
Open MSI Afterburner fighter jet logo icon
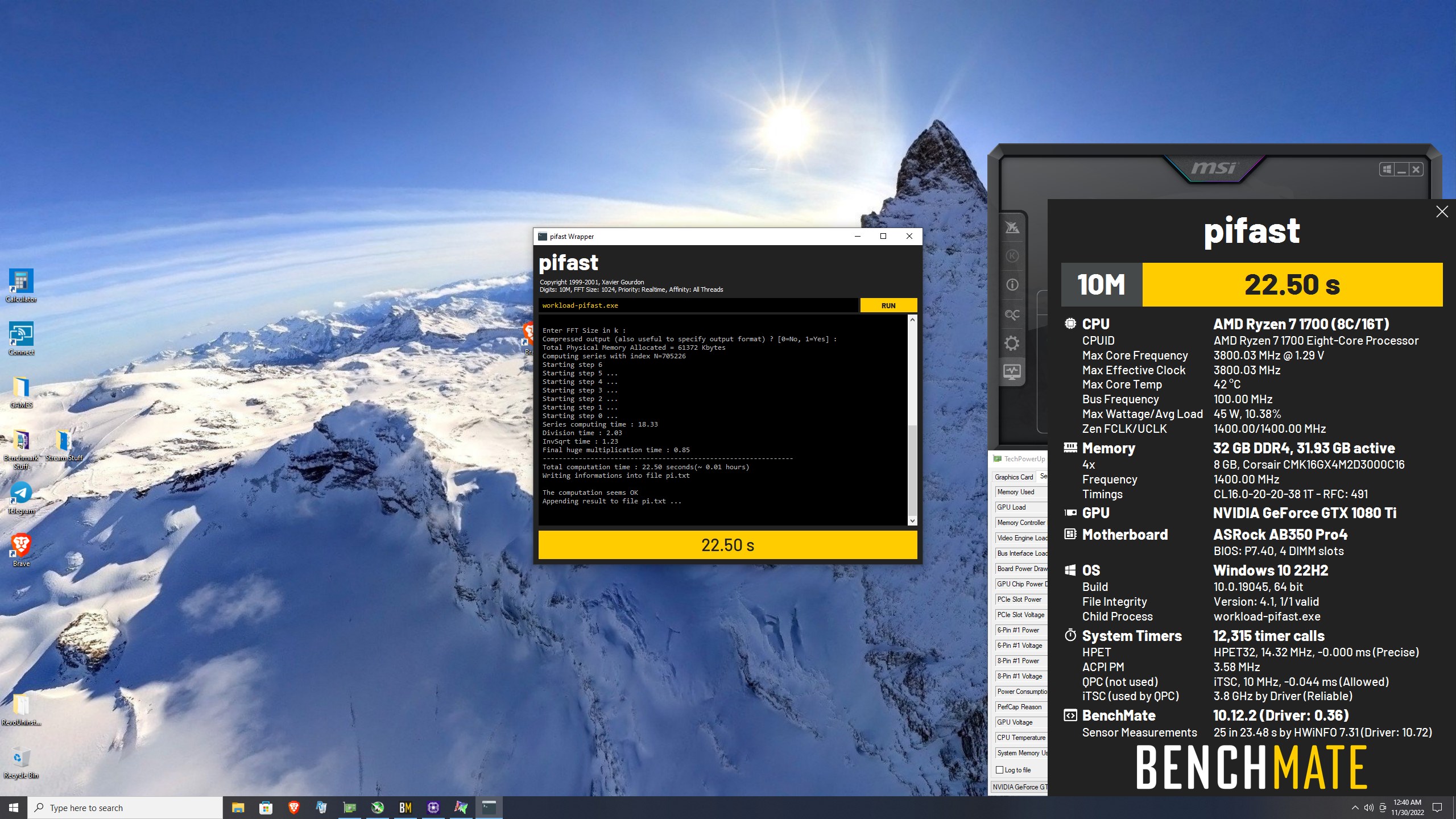point(1012,227)
